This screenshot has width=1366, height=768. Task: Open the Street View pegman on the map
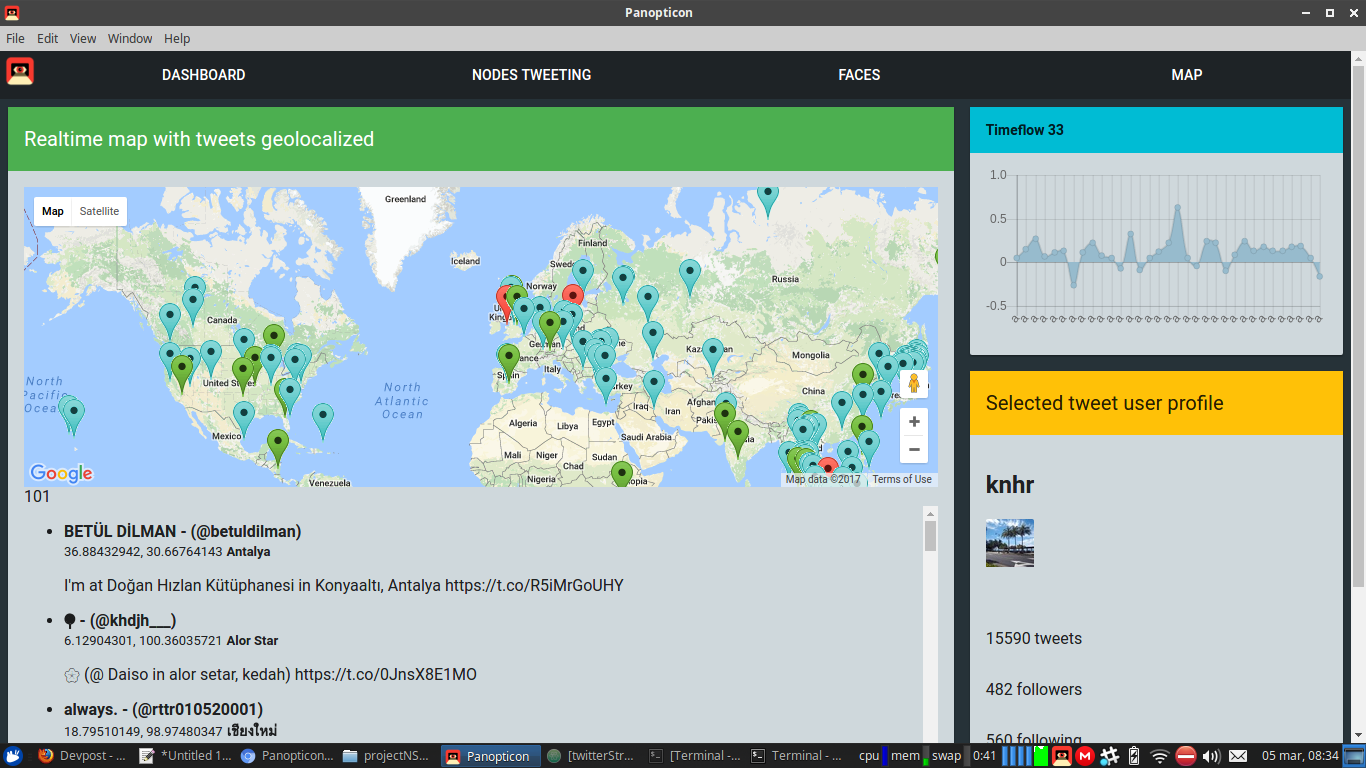913,384
